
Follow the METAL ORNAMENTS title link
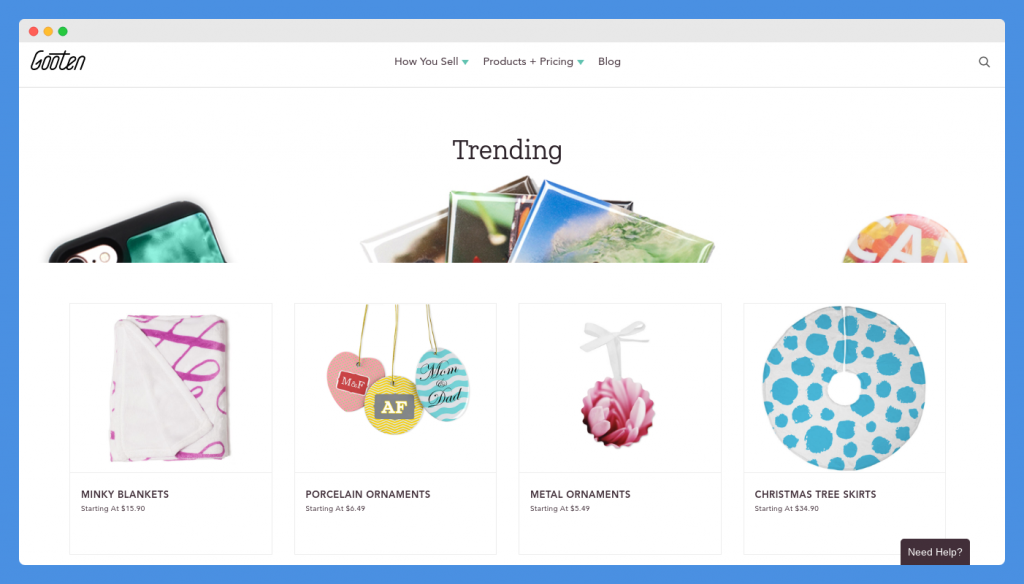(x=580, y=495)
